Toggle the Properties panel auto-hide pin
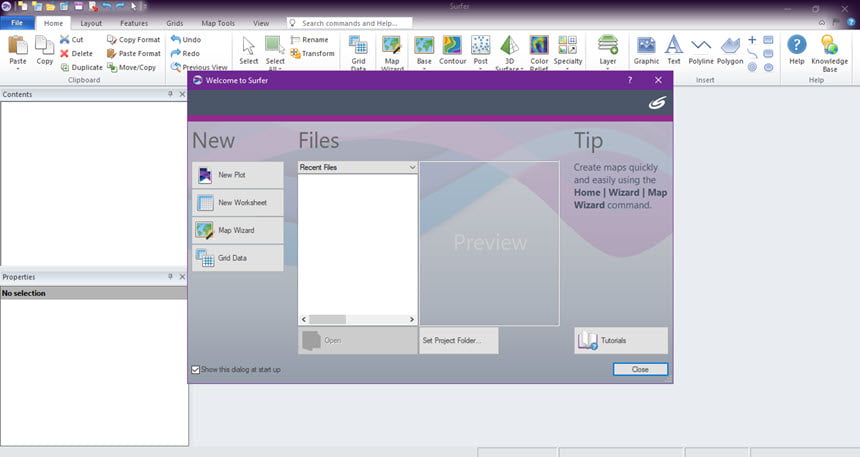Image resolution: width=860 pixels, height=457 pixels. tap(171, 277)
